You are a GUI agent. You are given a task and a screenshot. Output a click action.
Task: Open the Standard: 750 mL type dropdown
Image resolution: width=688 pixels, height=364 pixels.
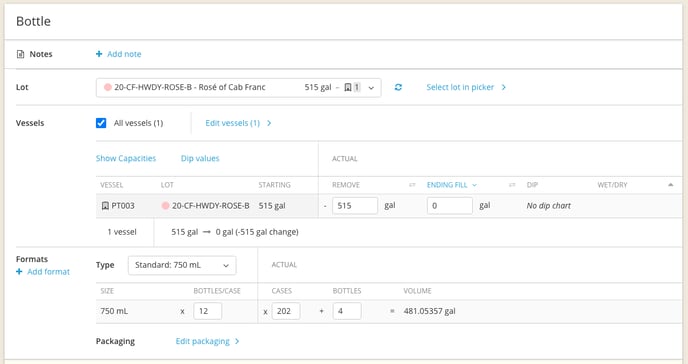pyautogui.click(x=182, y=265)
